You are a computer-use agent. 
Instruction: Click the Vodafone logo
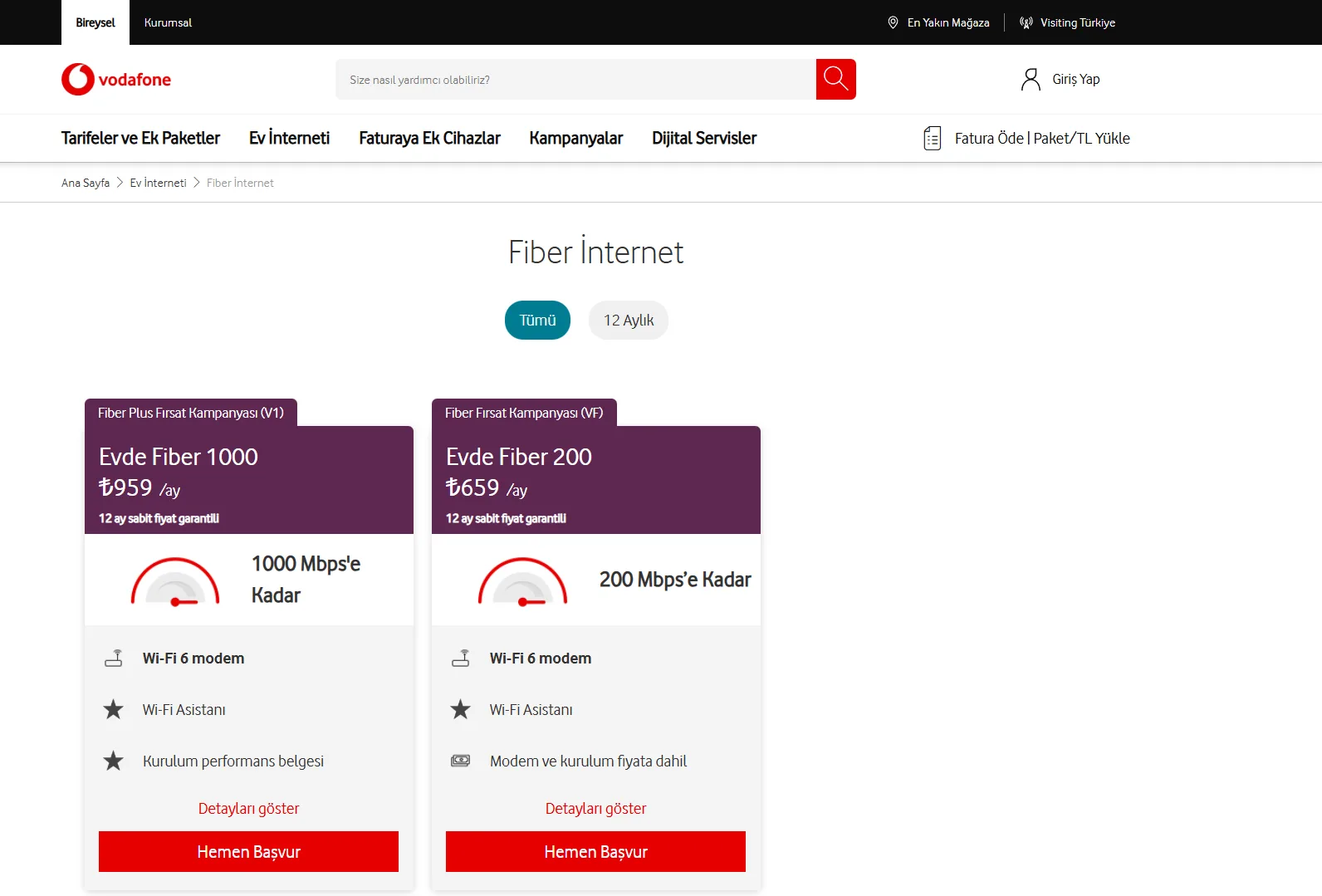tap(116, 80)
